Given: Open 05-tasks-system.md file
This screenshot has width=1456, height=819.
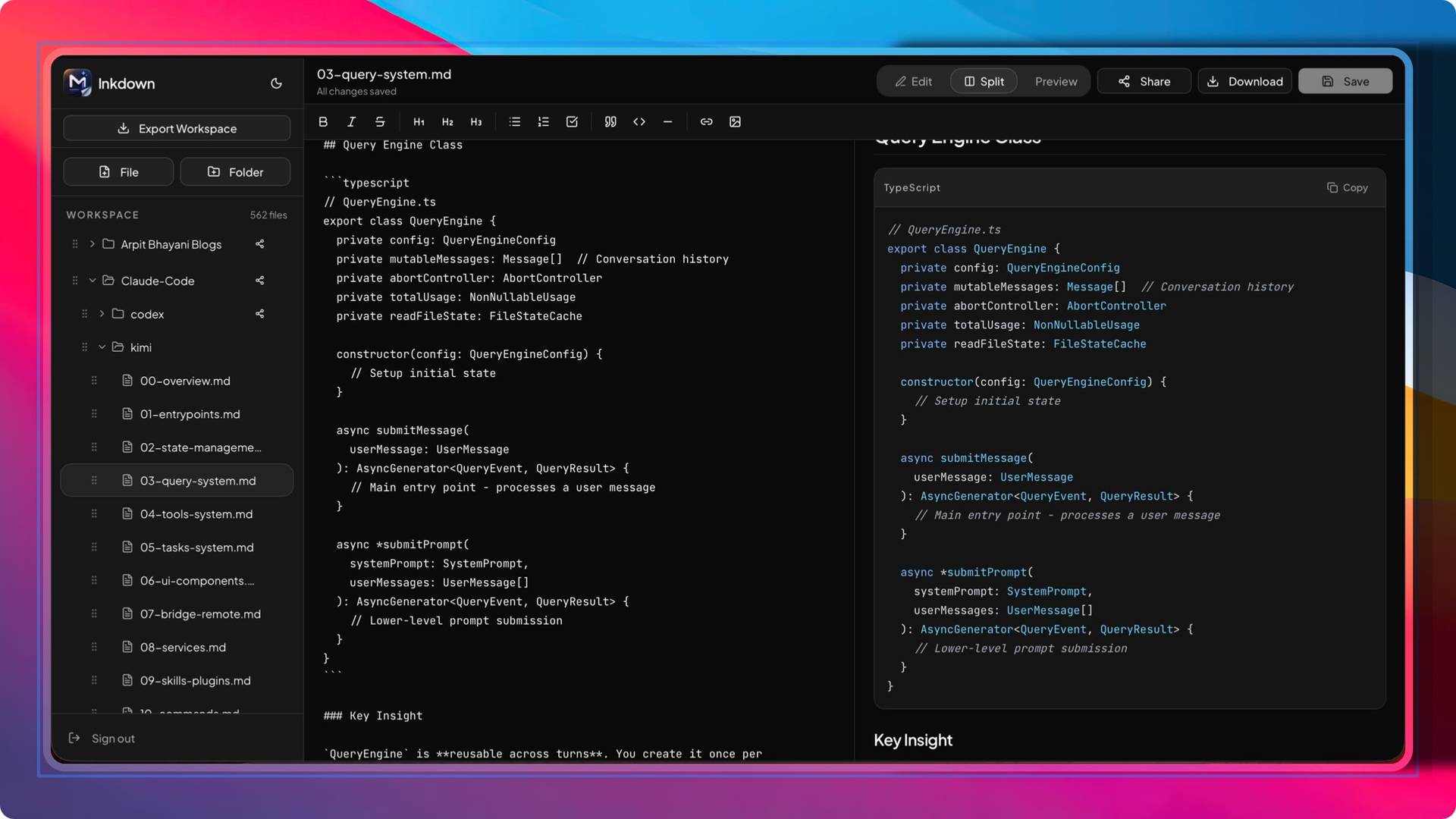Looking at the screenshot, I should coord(177,548).
